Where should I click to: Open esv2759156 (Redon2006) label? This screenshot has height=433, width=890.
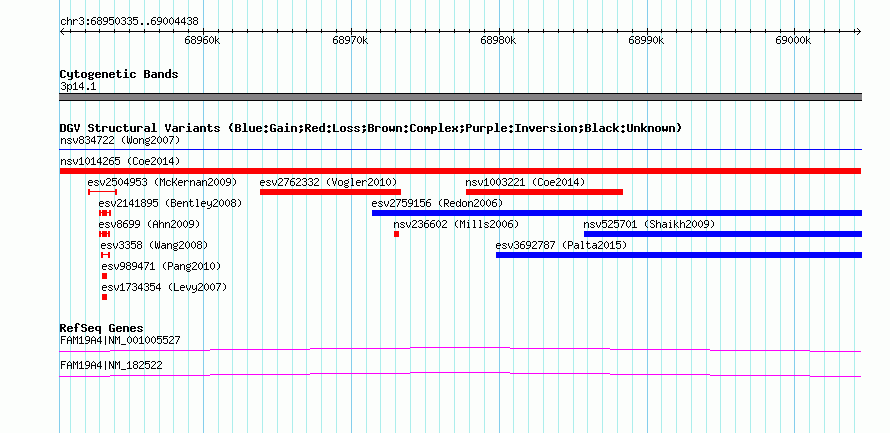(437, 203)
